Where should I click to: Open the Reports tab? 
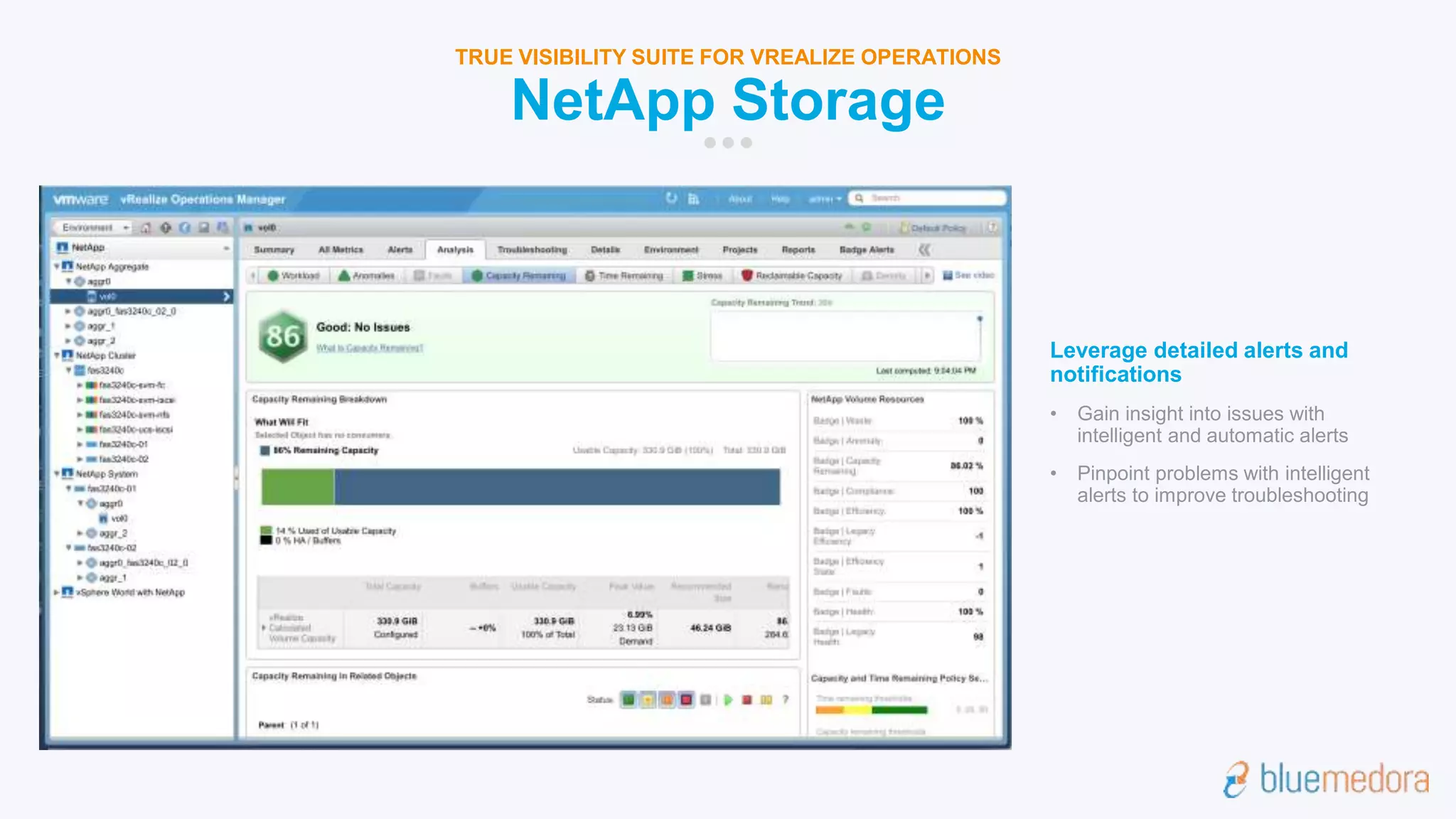[x=798, y=250]
